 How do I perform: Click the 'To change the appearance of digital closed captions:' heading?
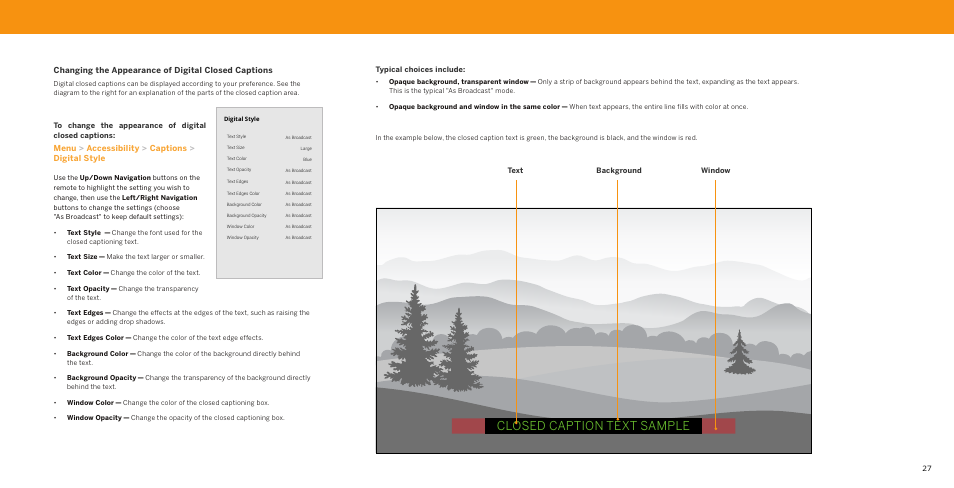(x=130, y=130)
